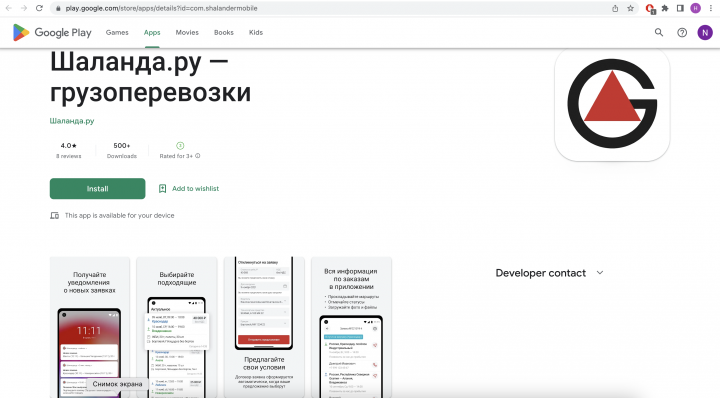This screenshot has width=720, height=398.
Task: Toggle the browser side panel icon
Action: (x=681, y=8)
